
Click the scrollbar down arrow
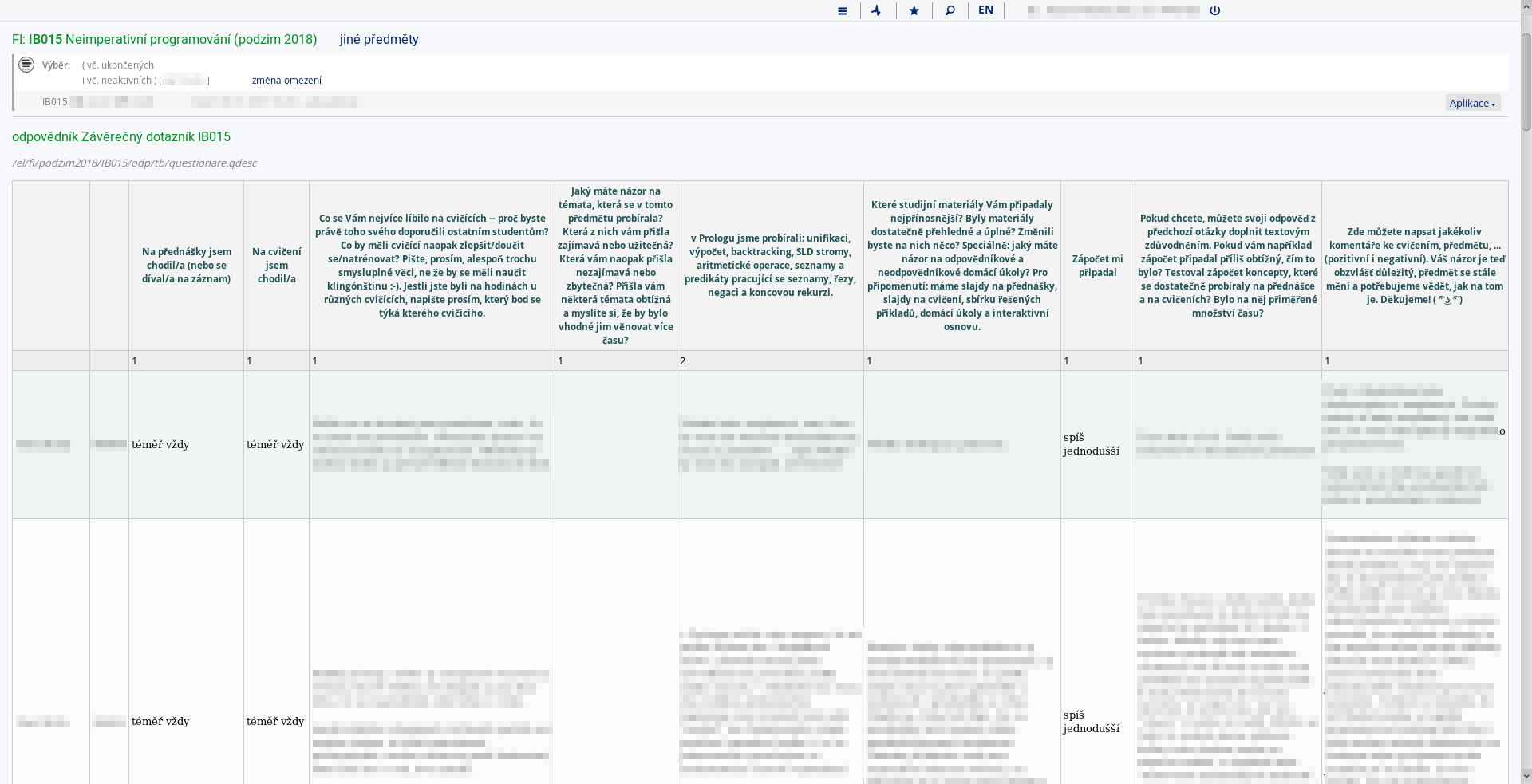click(x=1526, y=776)
